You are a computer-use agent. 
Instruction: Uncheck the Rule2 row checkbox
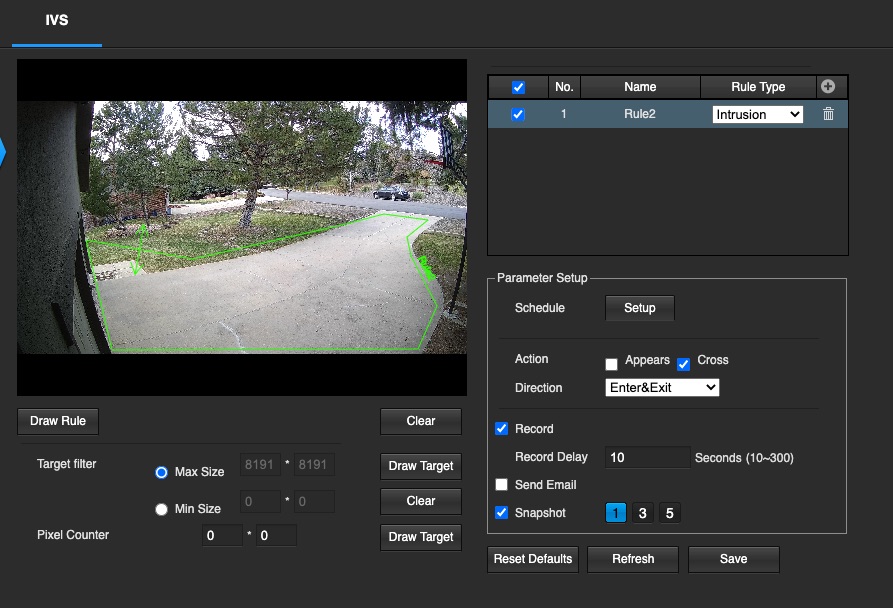518,114
